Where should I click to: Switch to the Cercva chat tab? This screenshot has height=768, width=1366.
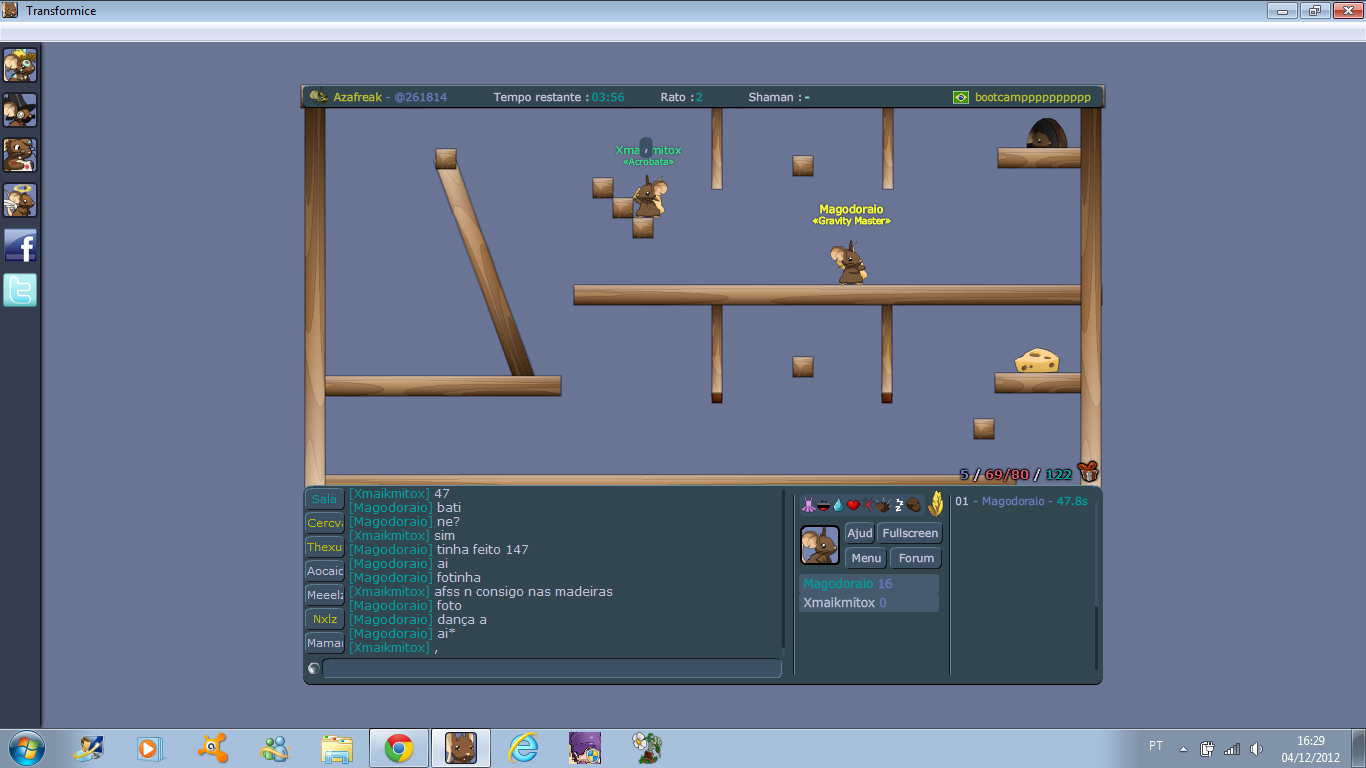pyautogui.click(x=325, y=523)
